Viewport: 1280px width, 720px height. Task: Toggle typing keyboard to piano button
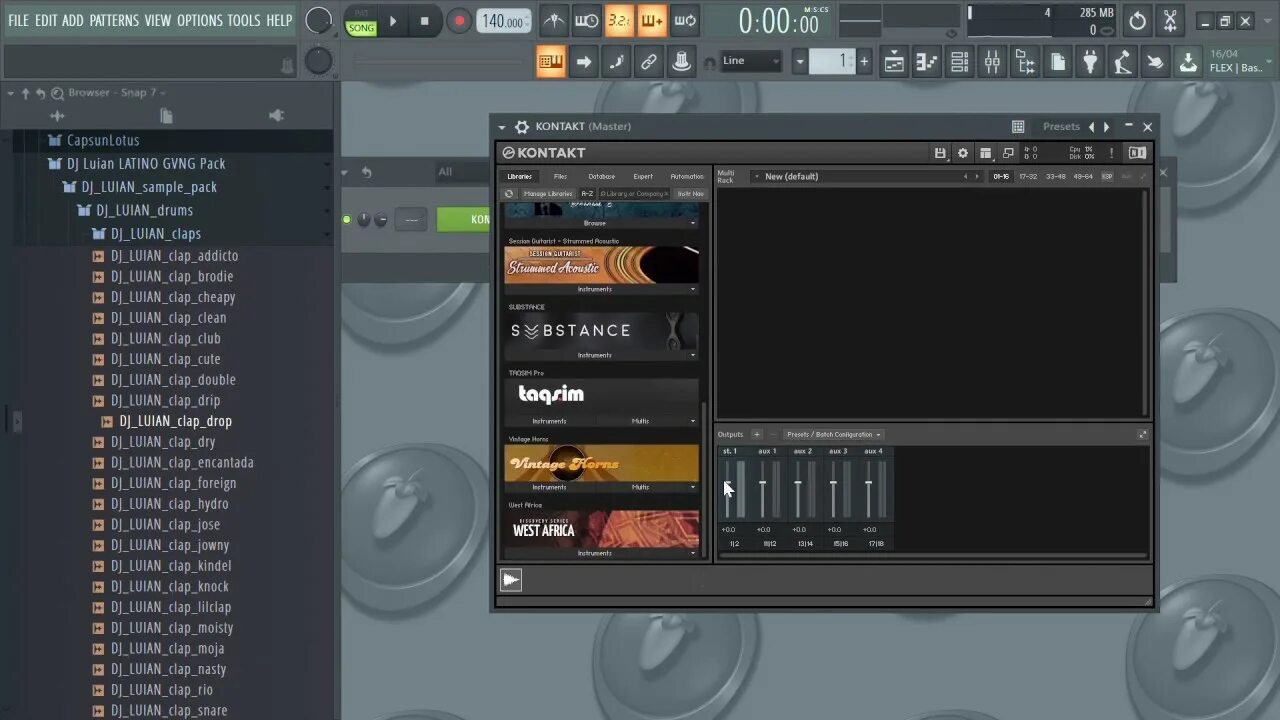click(x=551, y=62)
